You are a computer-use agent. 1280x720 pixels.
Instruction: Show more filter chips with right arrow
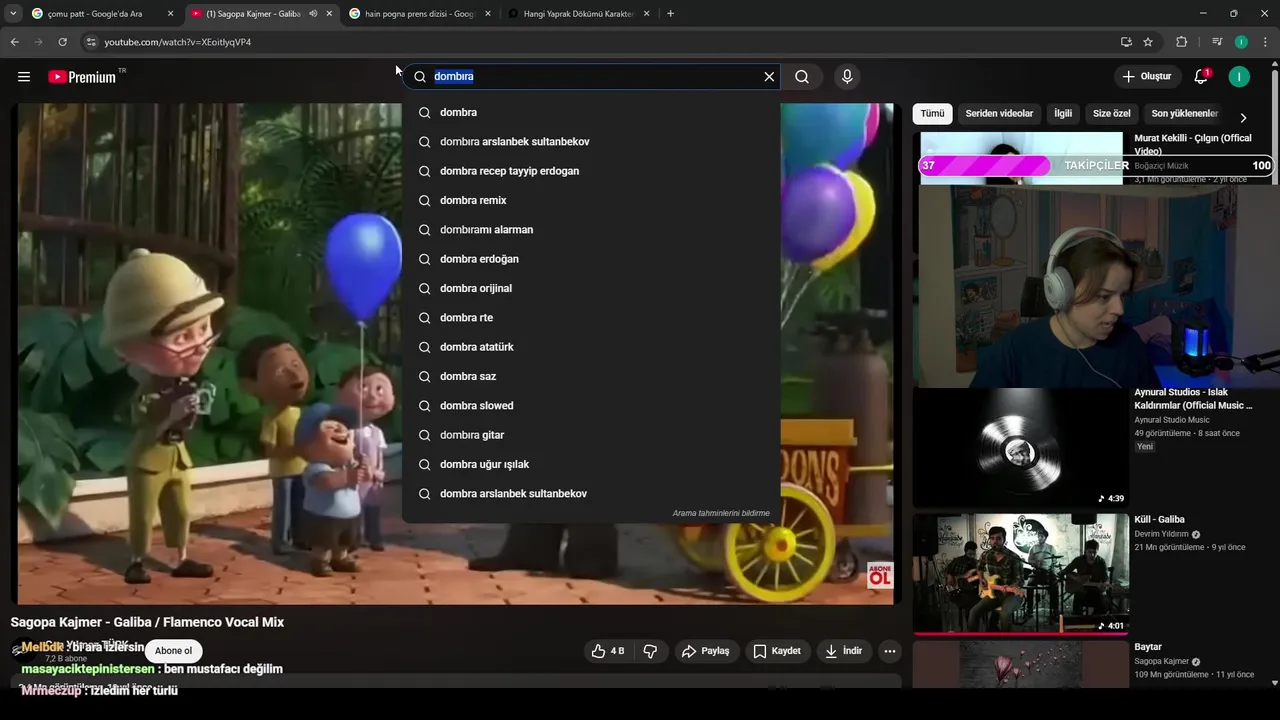point(1243,117)
